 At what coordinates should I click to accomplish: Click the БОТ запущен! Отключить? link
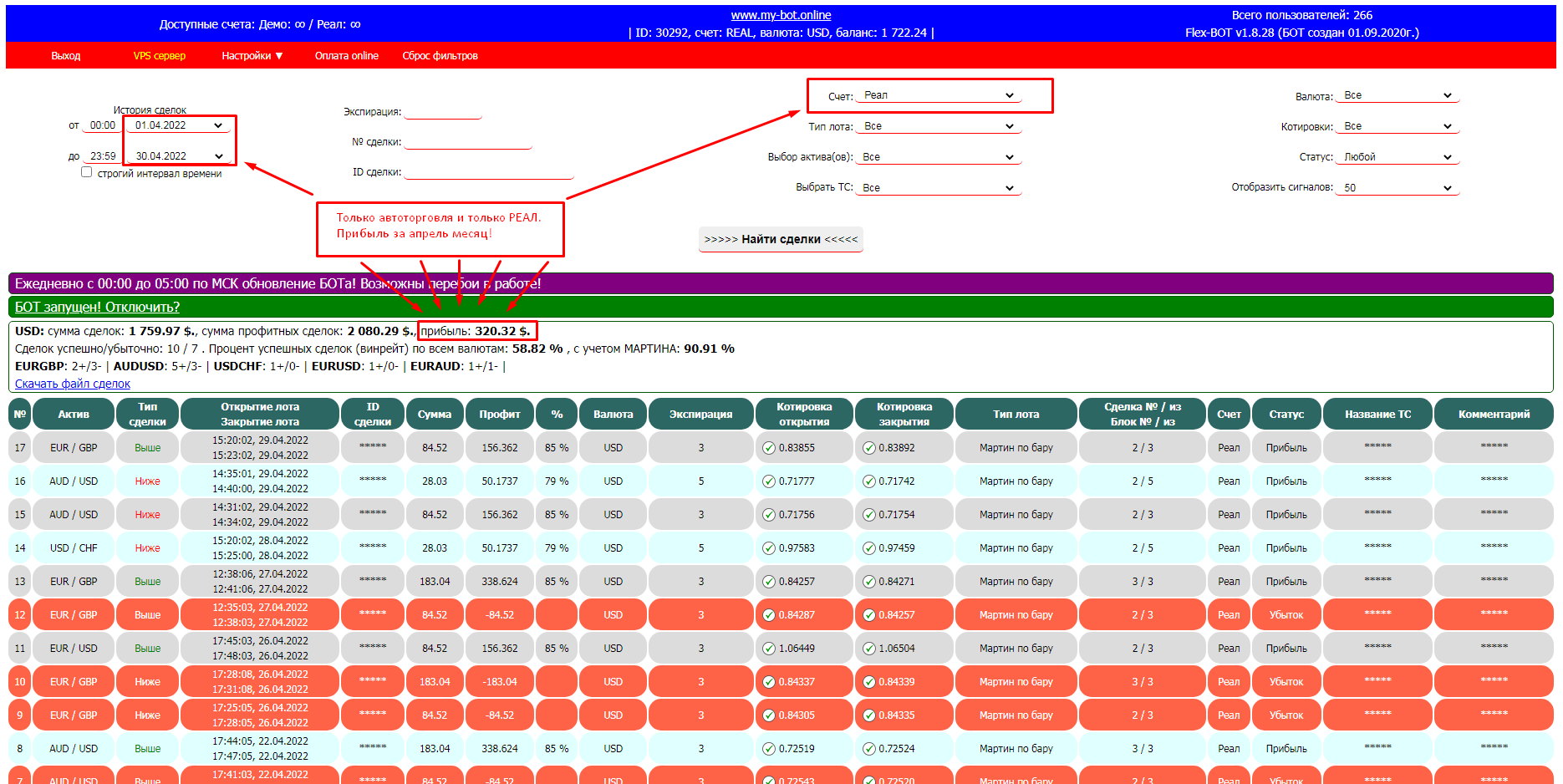click(x=97, y=307)
